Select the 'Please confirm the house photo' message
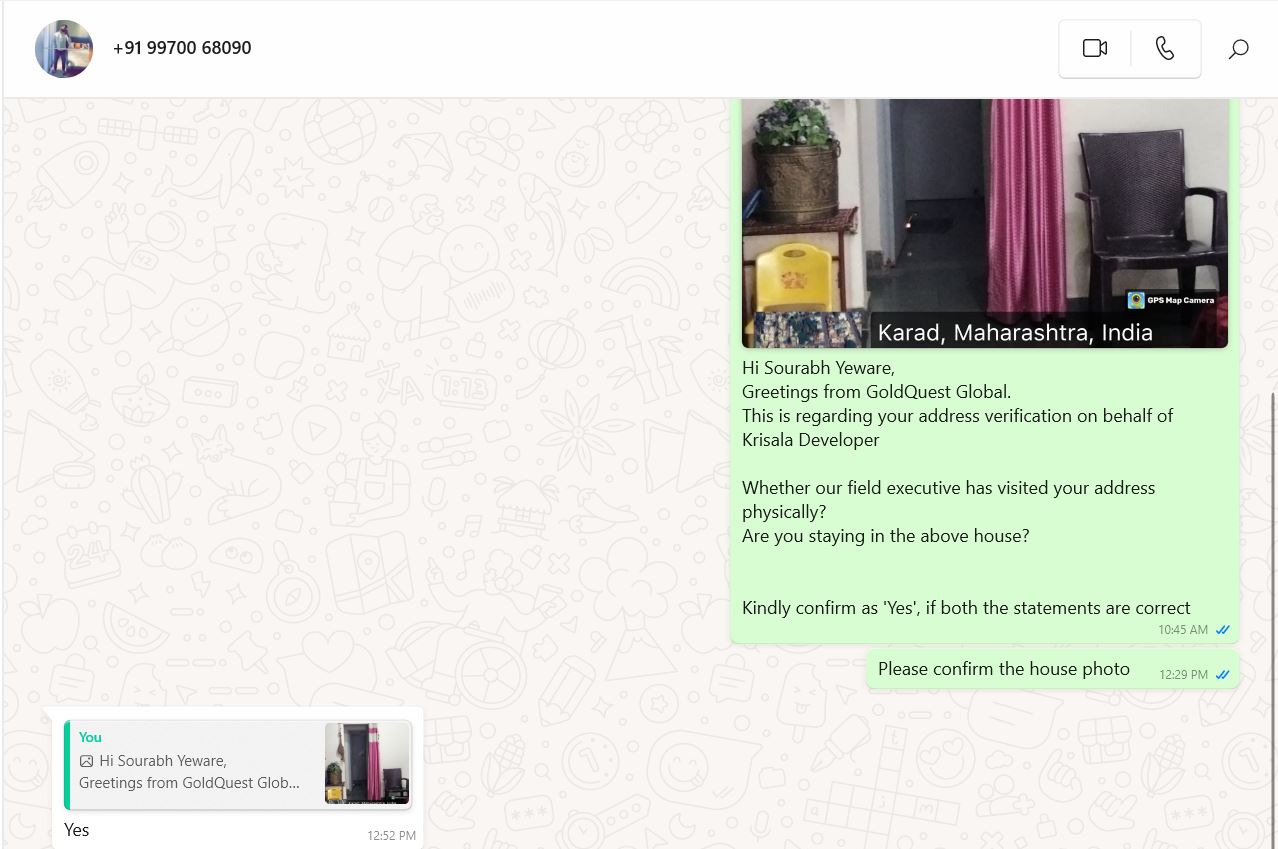Screen dimensions: 1278x849 (1003, 669)
